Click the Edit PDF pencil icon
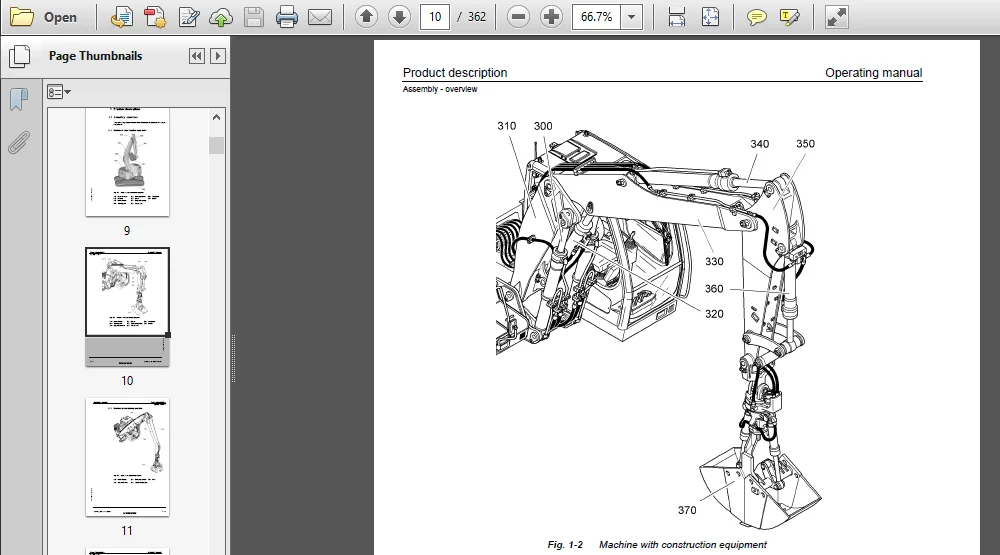 (x=188, y=17)
